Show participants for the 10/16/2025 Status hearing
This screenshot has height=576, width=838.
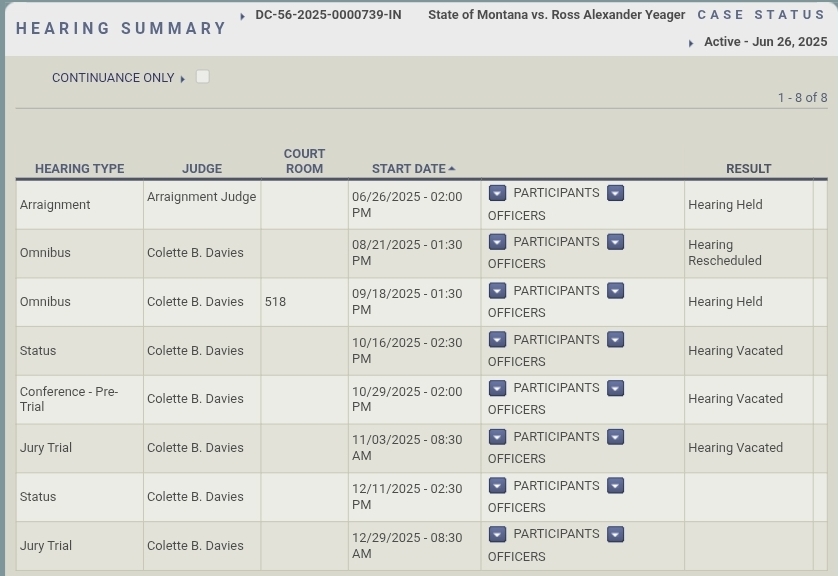[497, 340]
